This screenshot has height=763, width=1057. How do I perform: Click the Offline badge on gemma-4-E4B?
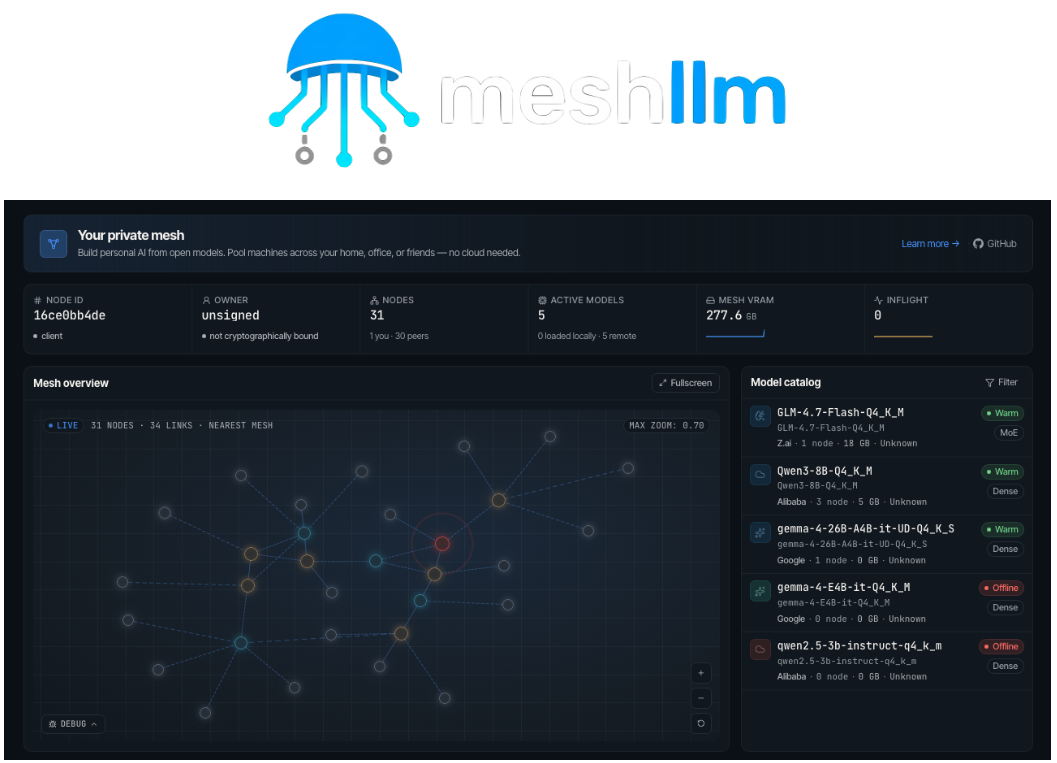coord(1001,588)
